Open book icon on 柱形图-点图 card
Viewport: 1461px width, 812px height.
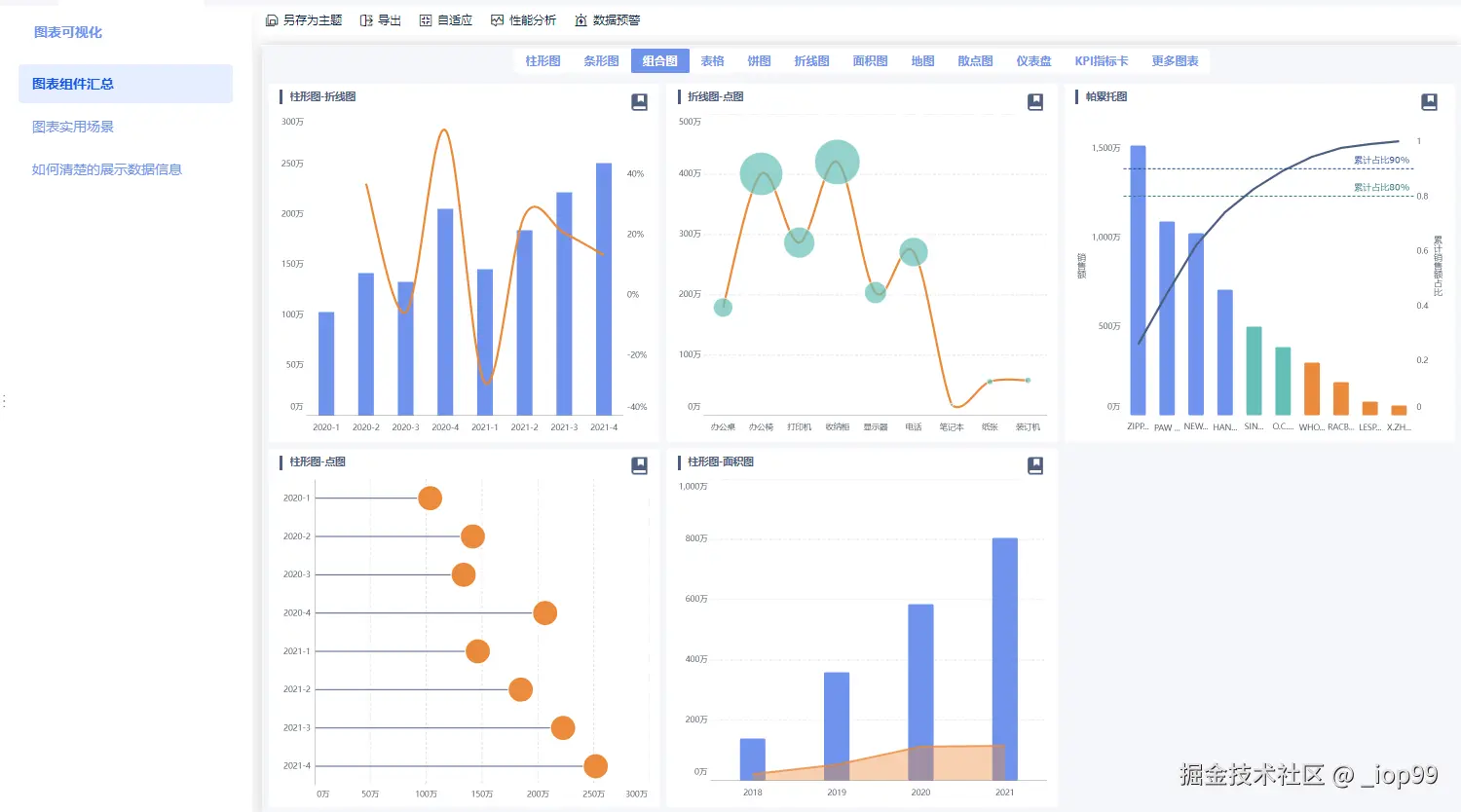click(640, 465)
